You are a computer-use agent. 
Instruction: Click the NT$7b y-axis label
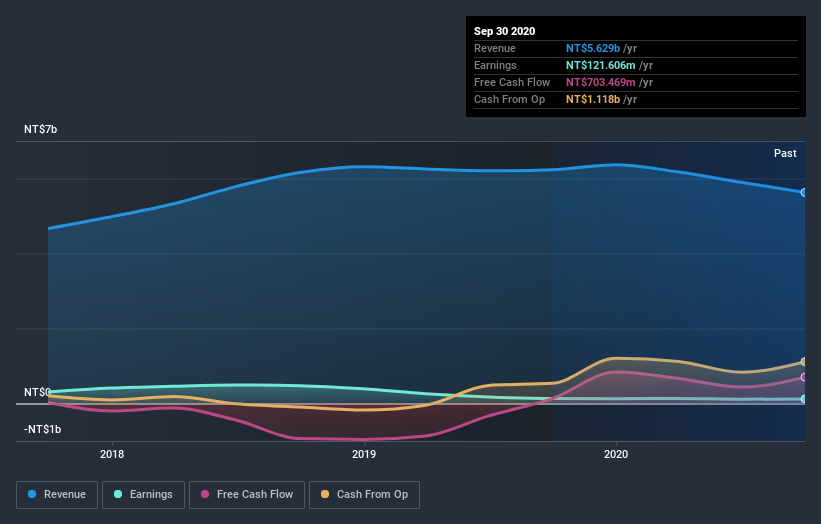(40, 129)
